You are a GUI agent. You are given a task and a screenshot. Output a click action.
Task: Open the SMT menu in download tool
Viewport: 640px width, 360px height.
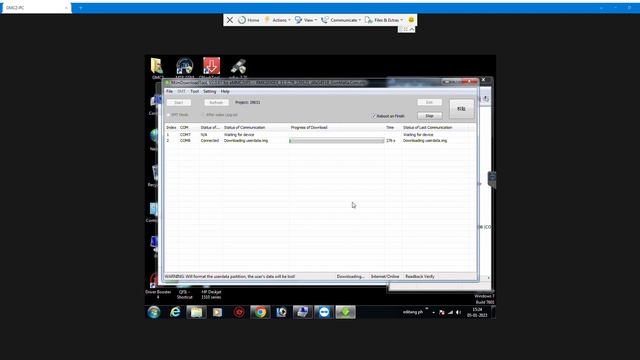tap(182, 91)
